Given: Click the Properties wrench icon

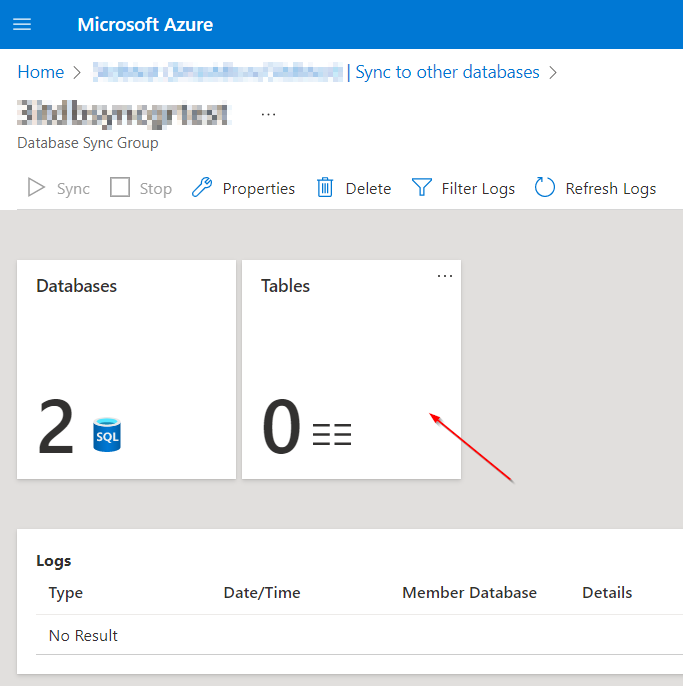Looking at the screenshot, I should tap(202, 187).
